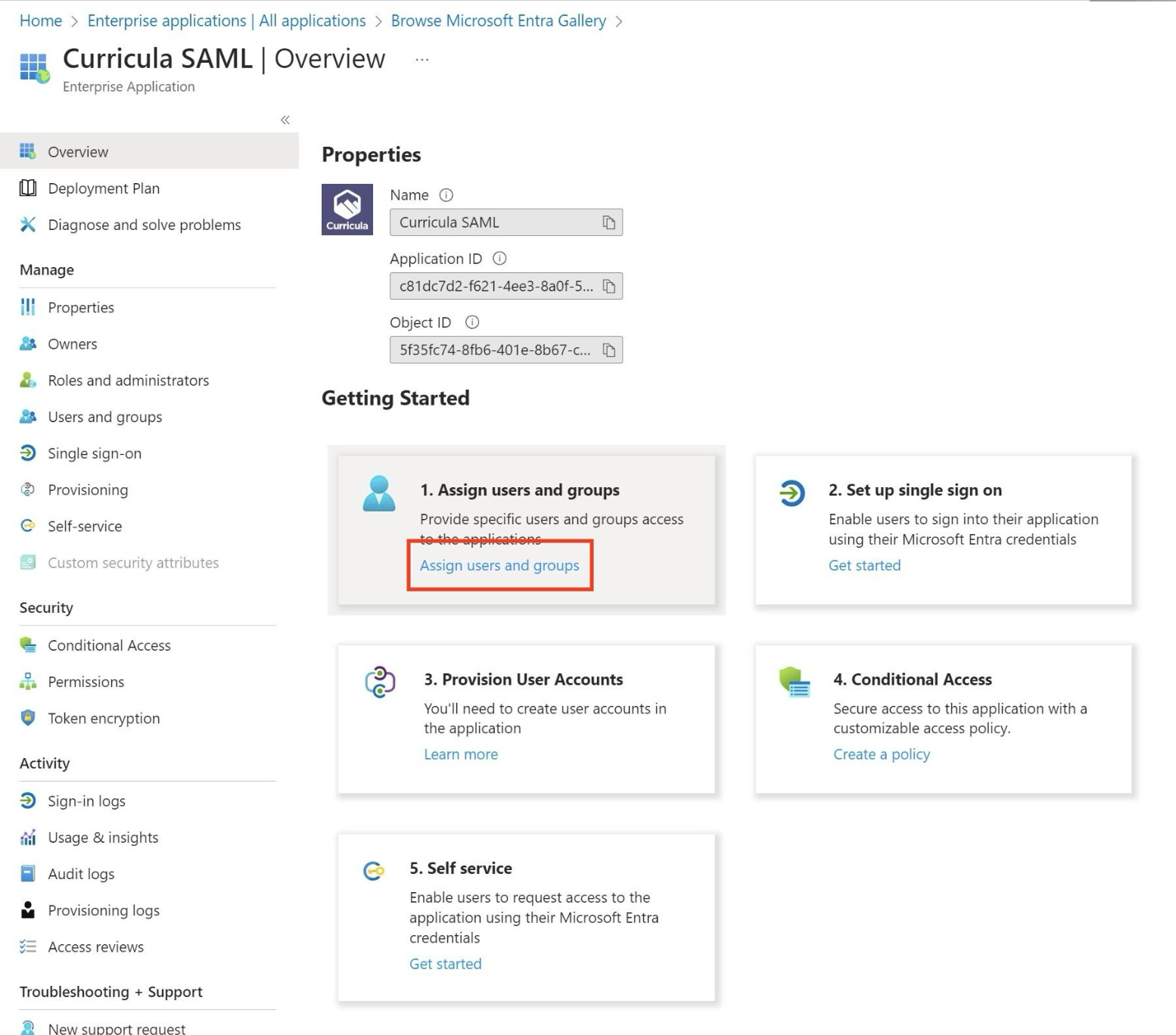
Task: Open Browse Microsoft Entra Gallery breadcrumb
Action: [x=499, y=20]
